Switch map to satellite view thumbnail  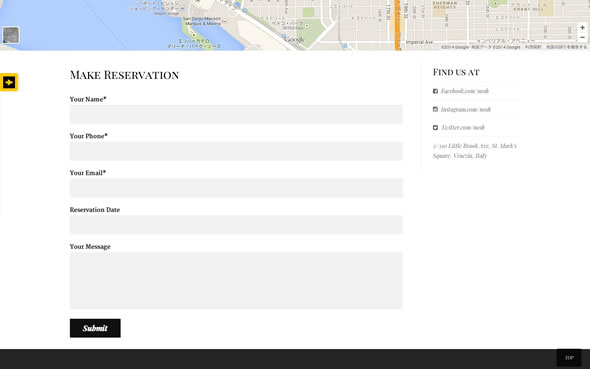11,35
